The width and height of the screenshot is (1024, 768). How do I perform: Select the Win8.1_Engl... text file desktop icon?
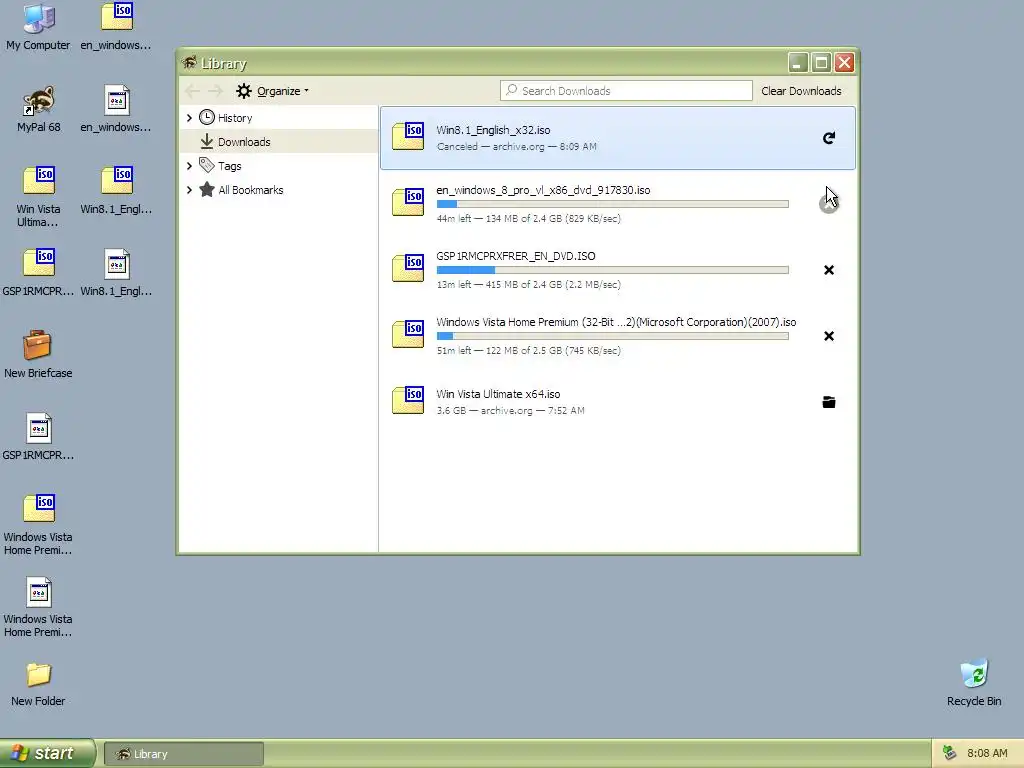click(116, 272)
